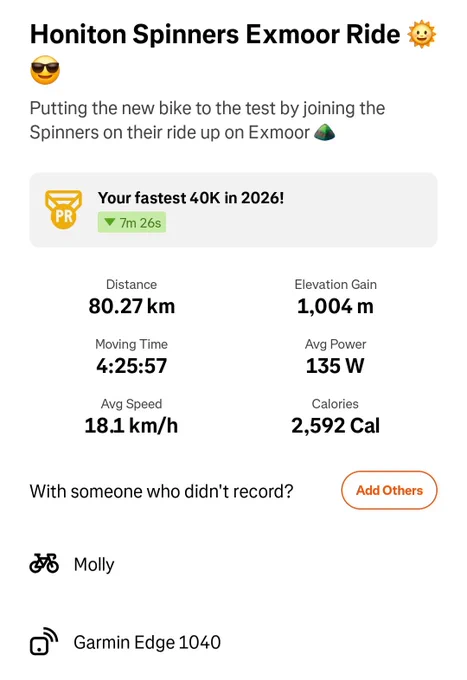Screen dimensions: 467x680
Task: Select the Honiton Spinners Exmoor Ride title
Action: tap(215, 35)
